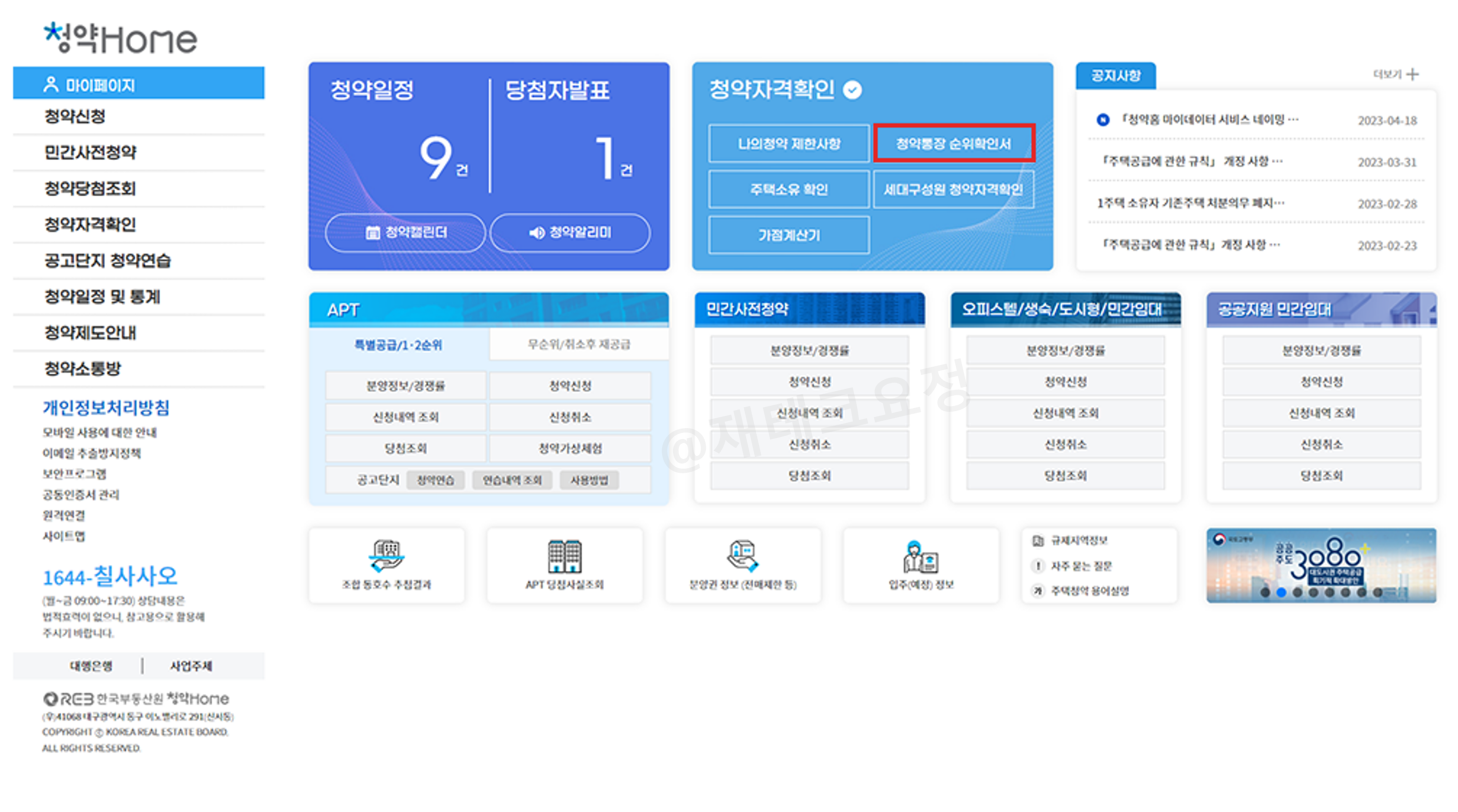Image resolution: width=1458 pixels, height=812 pixels.
Task: Open the 가점계산기 button
Action: (x=789, y=235)
